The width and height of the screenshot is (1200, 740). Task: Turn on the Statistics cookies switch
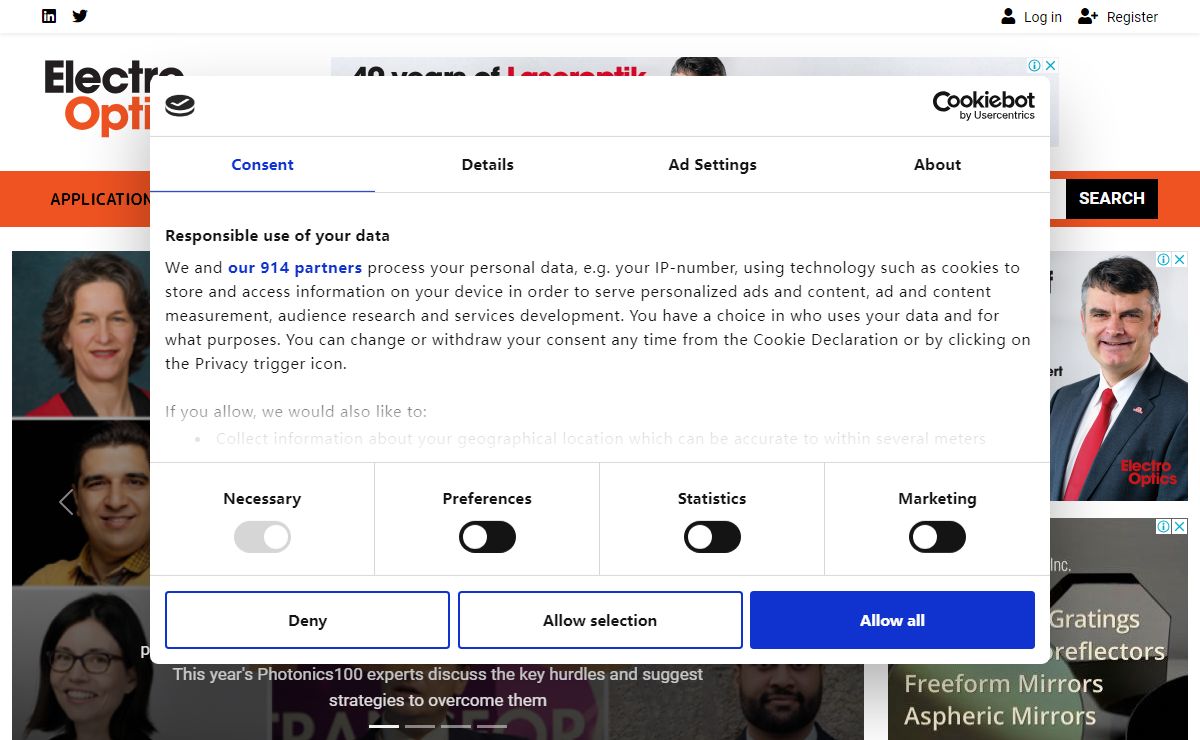[x=712, y=538]
